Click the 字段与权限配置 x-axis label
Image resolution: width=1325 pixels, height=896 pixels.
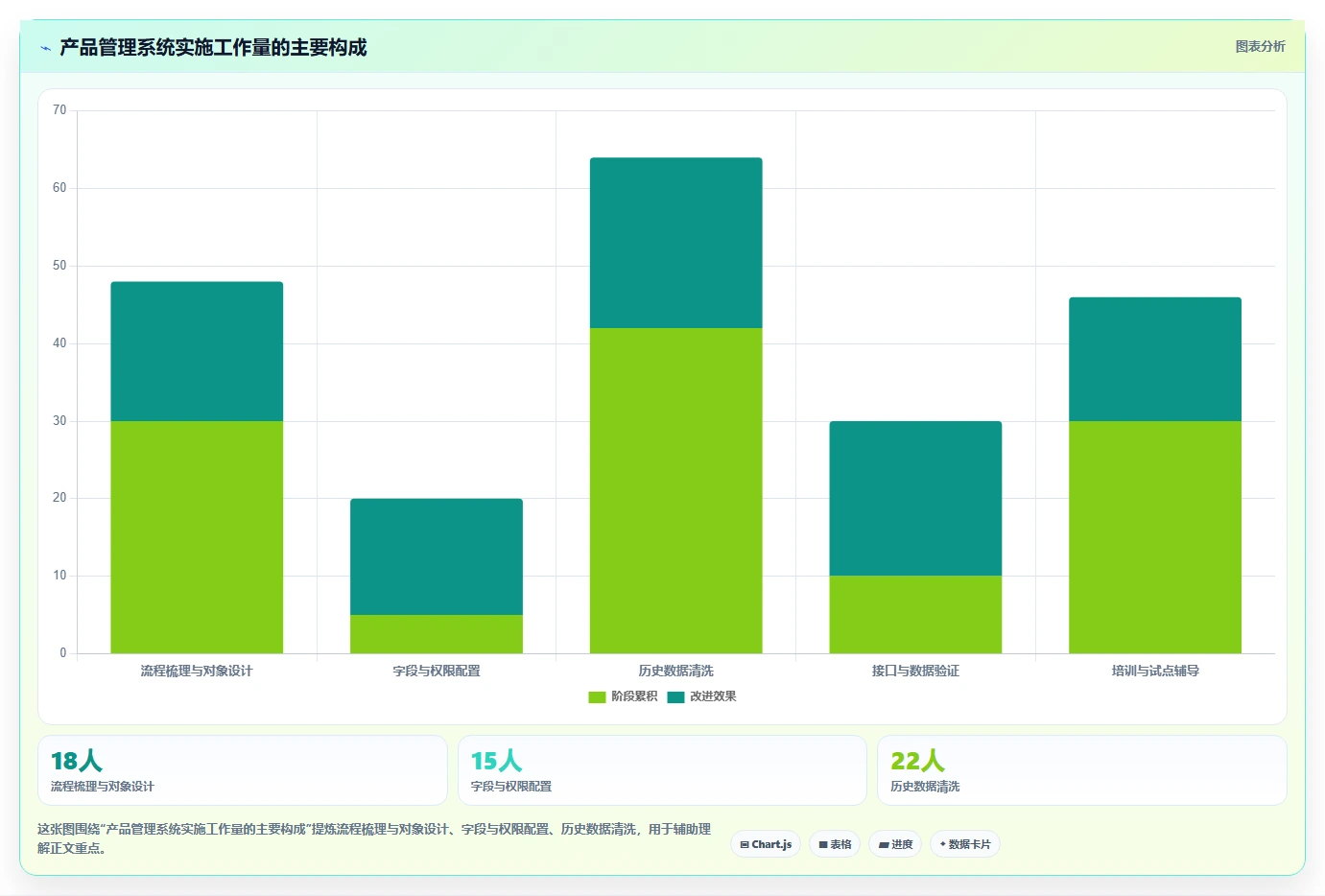click(437, 671)
